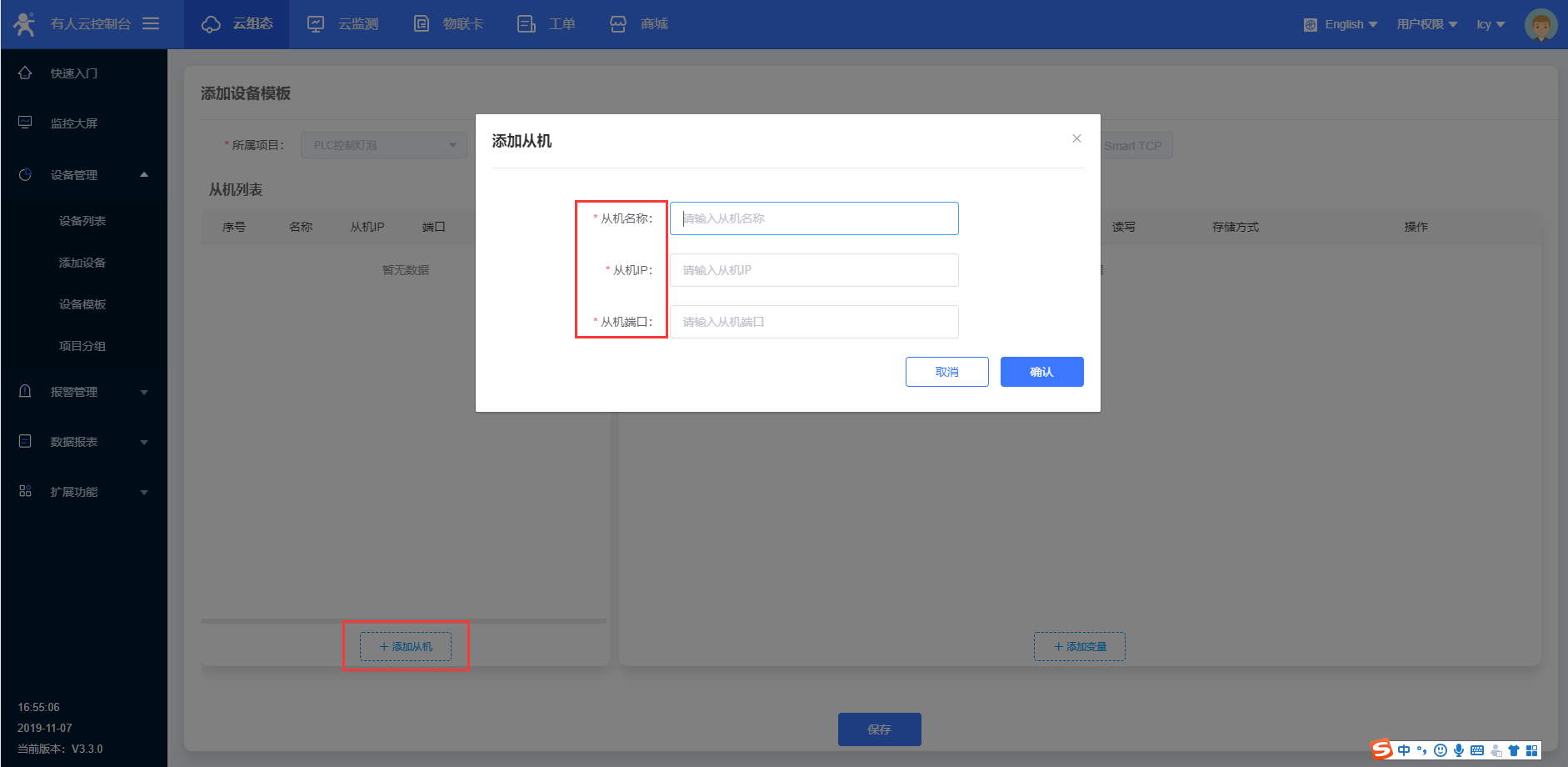The image size is (1568, 767).
Task: Close the 添加从机 dialog
Action: click(1076, 138)
